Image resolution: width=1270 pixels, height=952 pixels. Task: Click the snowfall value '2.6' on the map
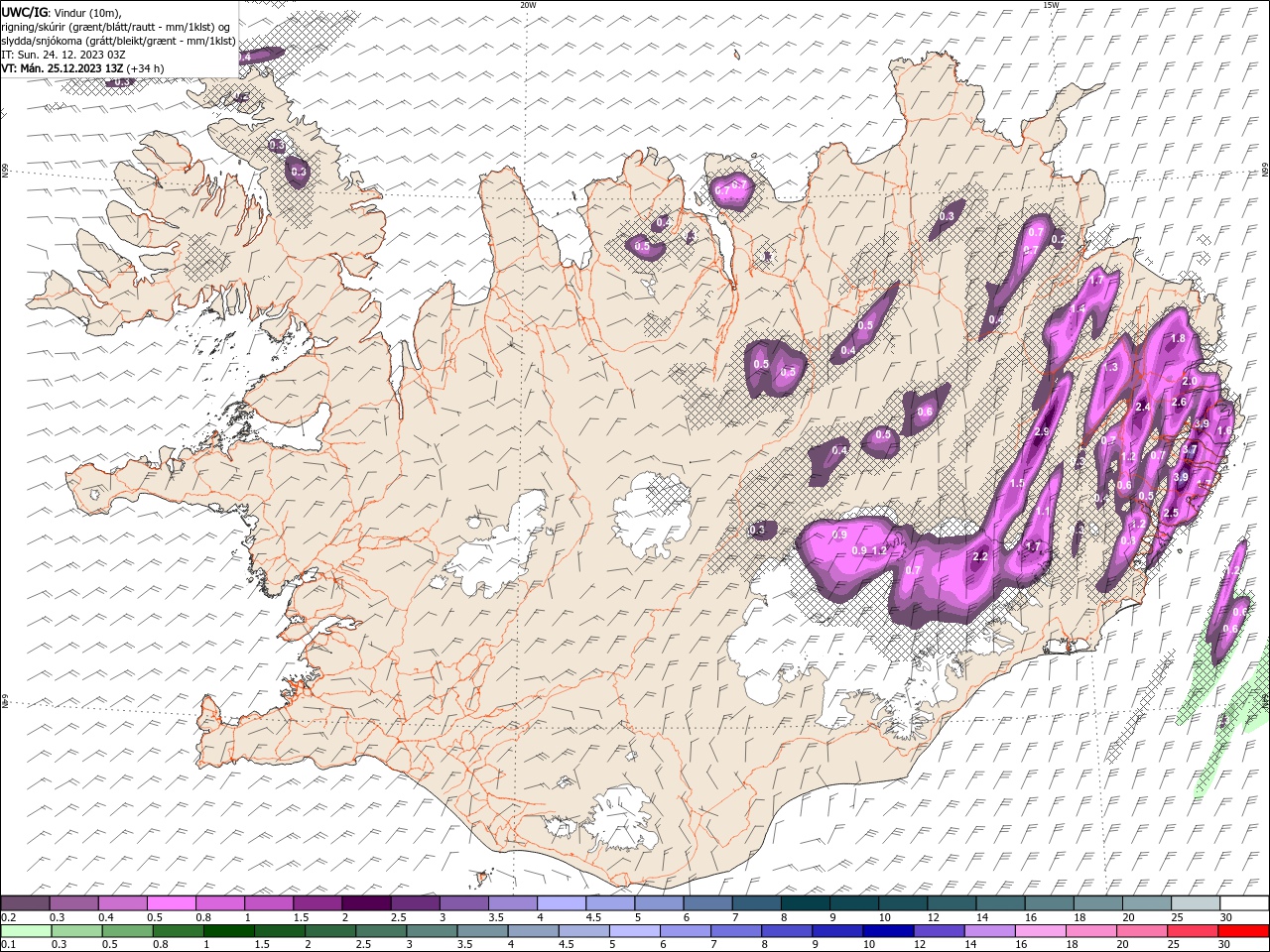click(x=1180, y=402)
